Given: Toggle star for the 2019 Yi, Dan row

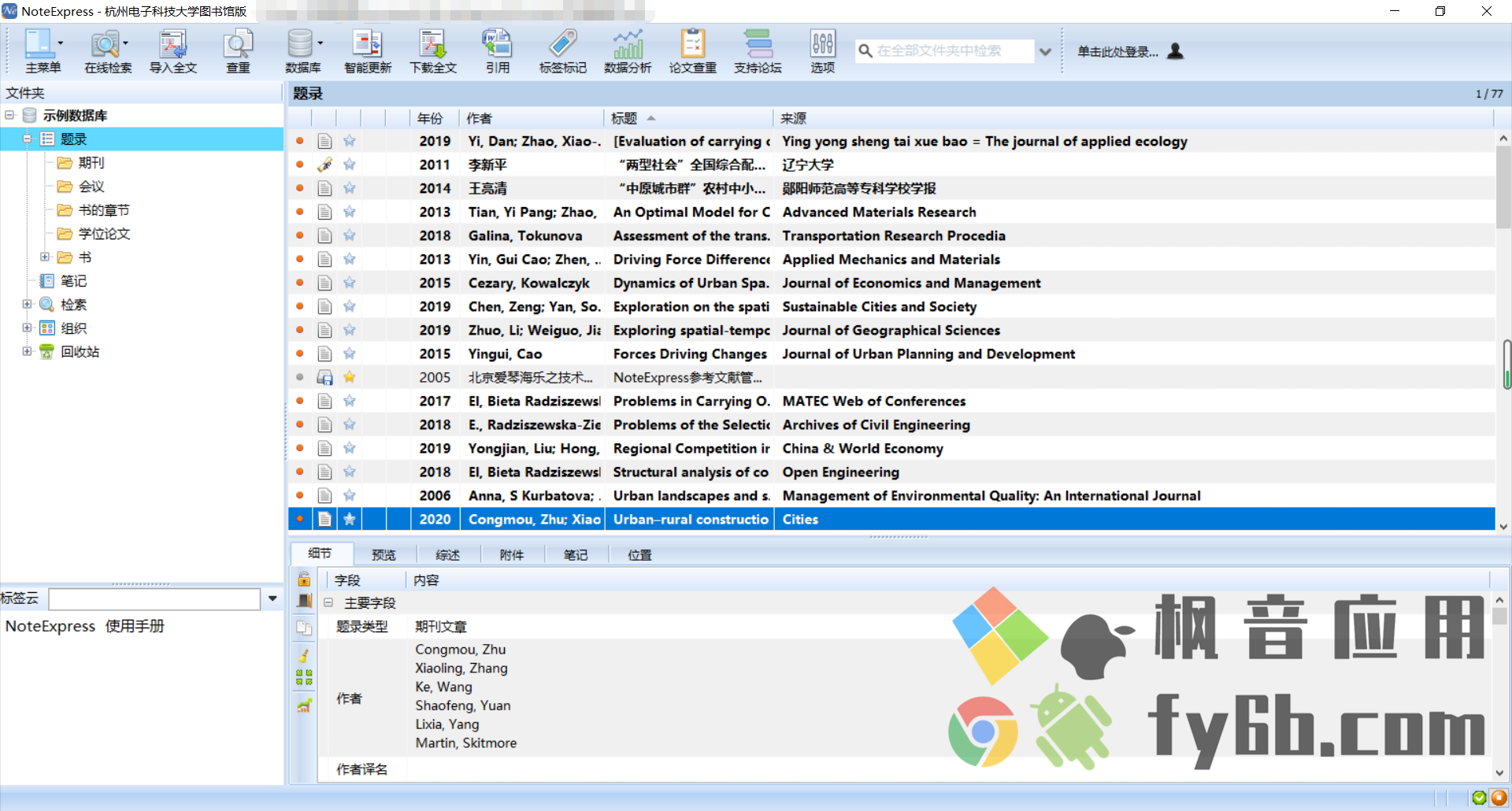Looking at the screenshot, I should (x=350, y=141).
